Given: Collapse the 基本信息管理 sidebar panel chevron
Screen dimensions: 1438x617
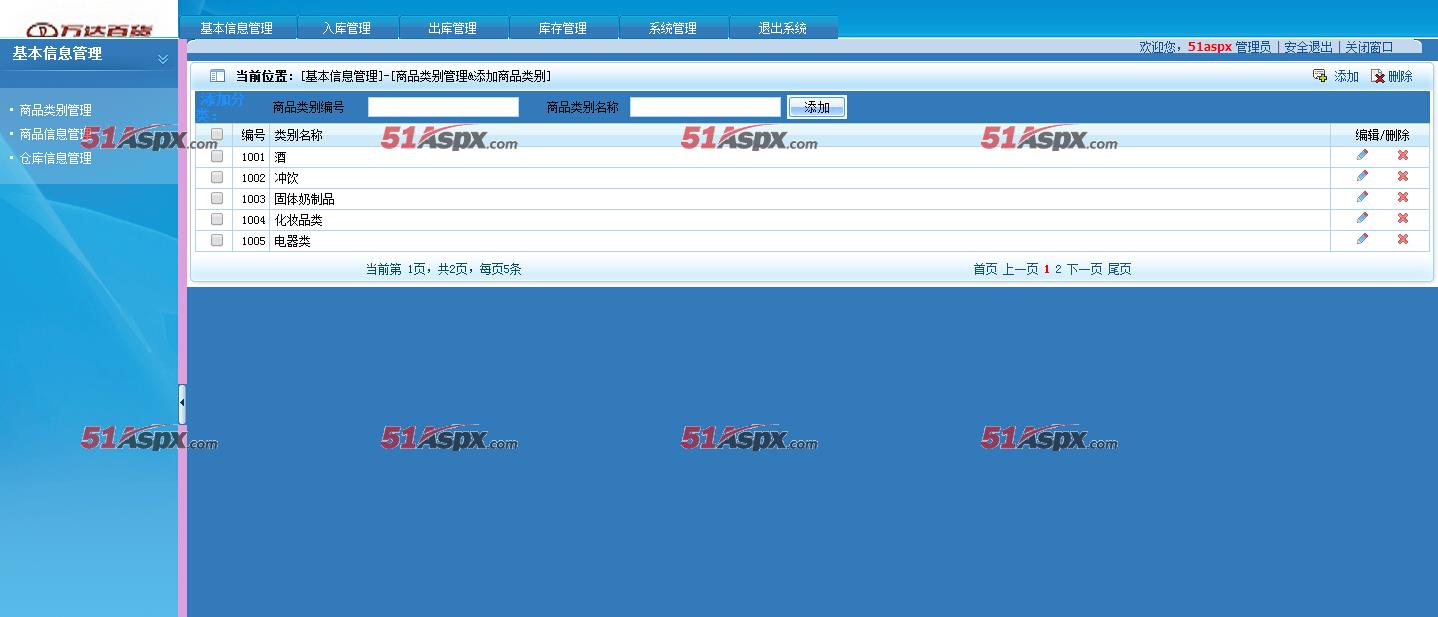Looking at the screenshot, I should 163,60.
